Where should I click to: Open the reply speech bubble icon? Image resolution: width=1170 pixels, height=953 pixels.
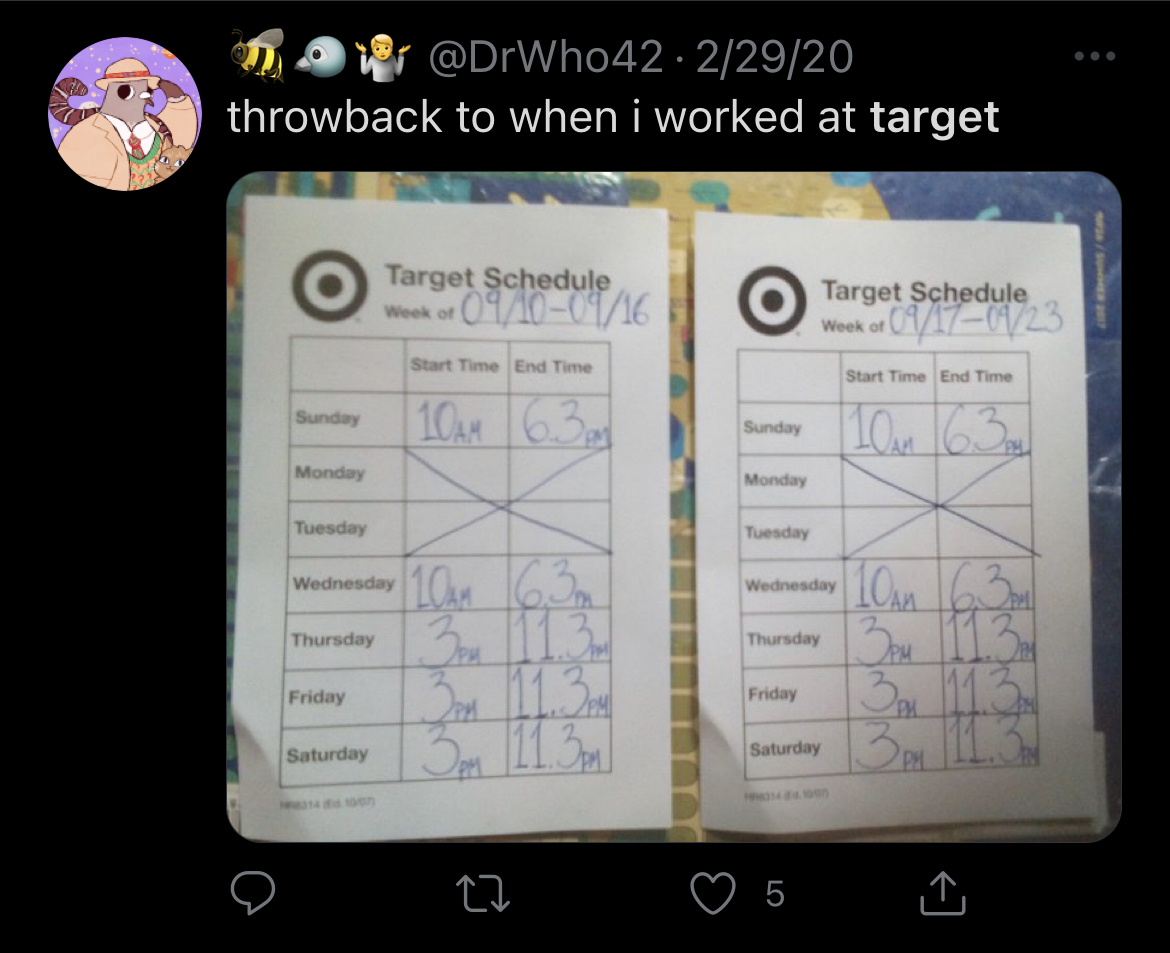point(253,893)
